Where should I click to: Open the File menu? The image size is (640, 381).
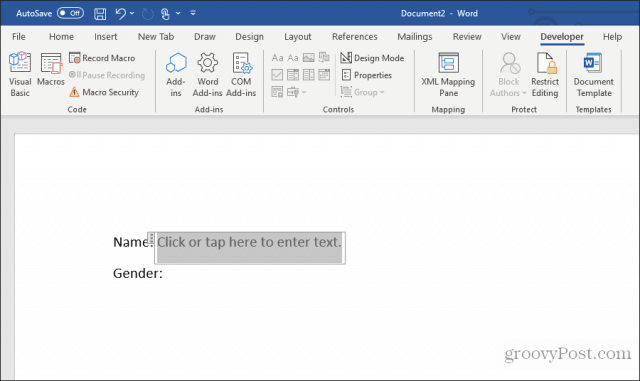click(x=19, y=37)
